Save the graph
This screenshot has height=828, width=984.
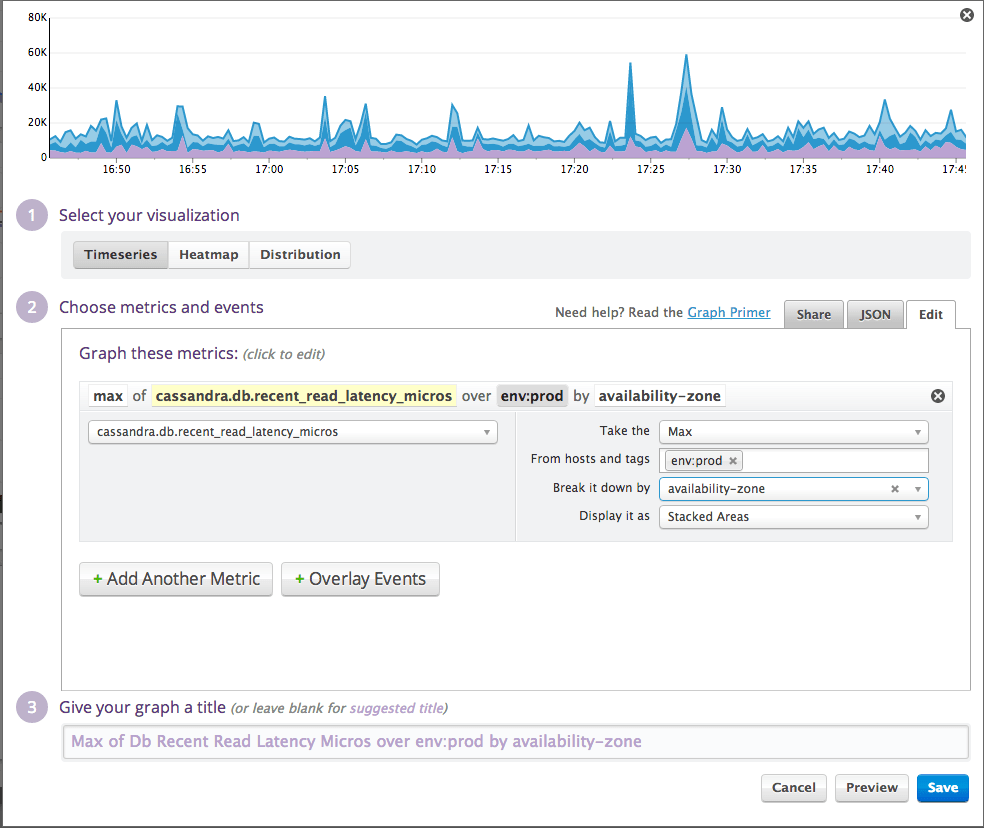942,788
